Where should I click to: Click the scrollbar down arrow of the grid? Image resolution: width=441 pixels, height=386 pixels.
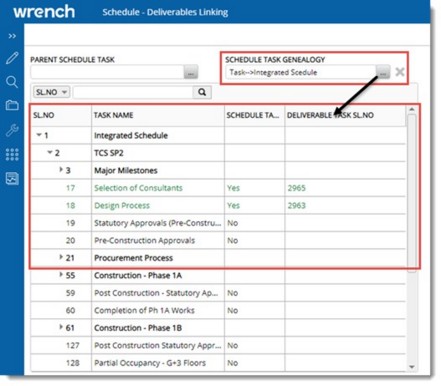(x=412, y=367)
